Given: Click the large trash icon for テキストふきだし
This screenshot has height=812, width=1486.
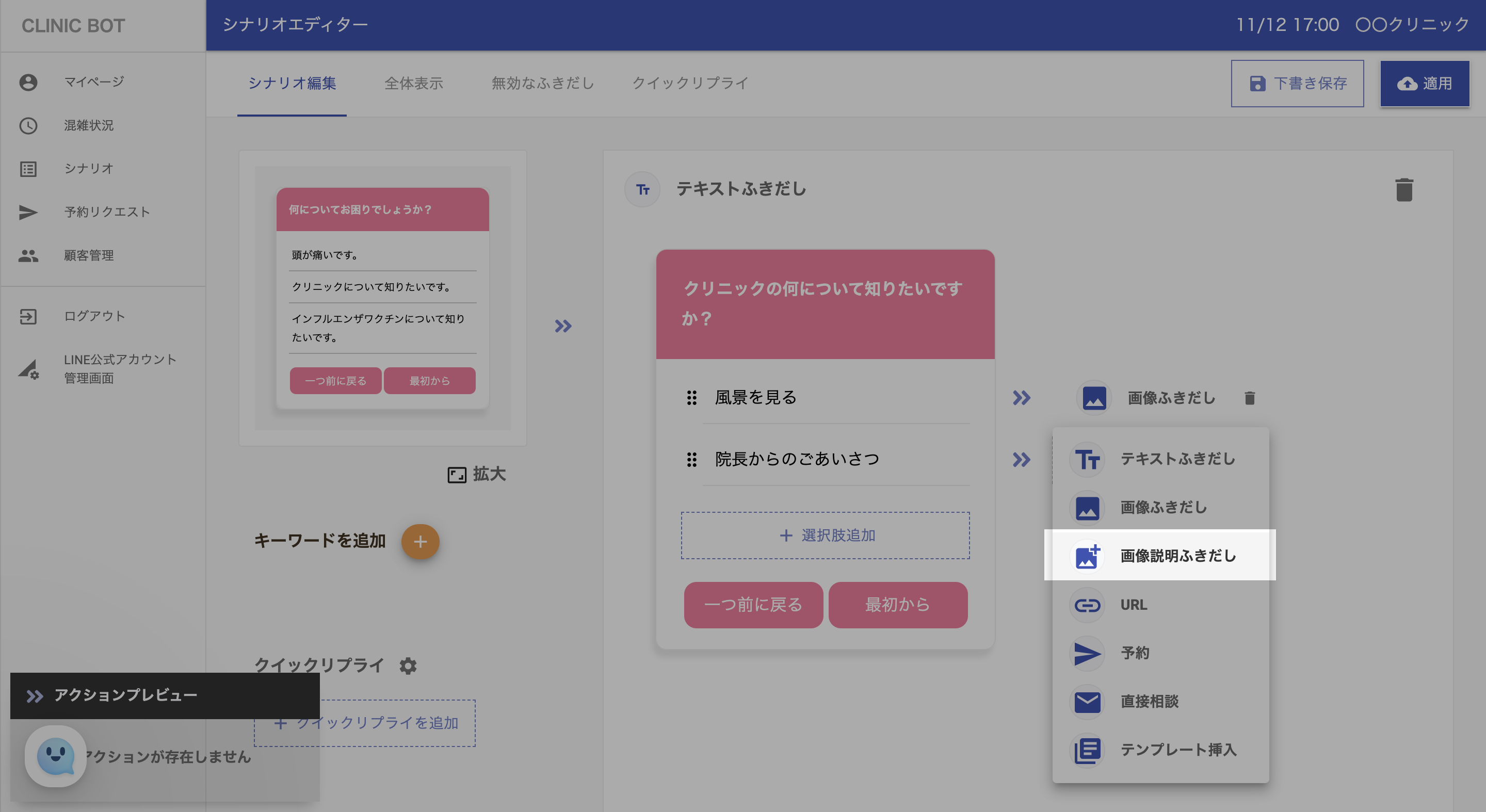Looking at the screenshot, I should 1403,190.
